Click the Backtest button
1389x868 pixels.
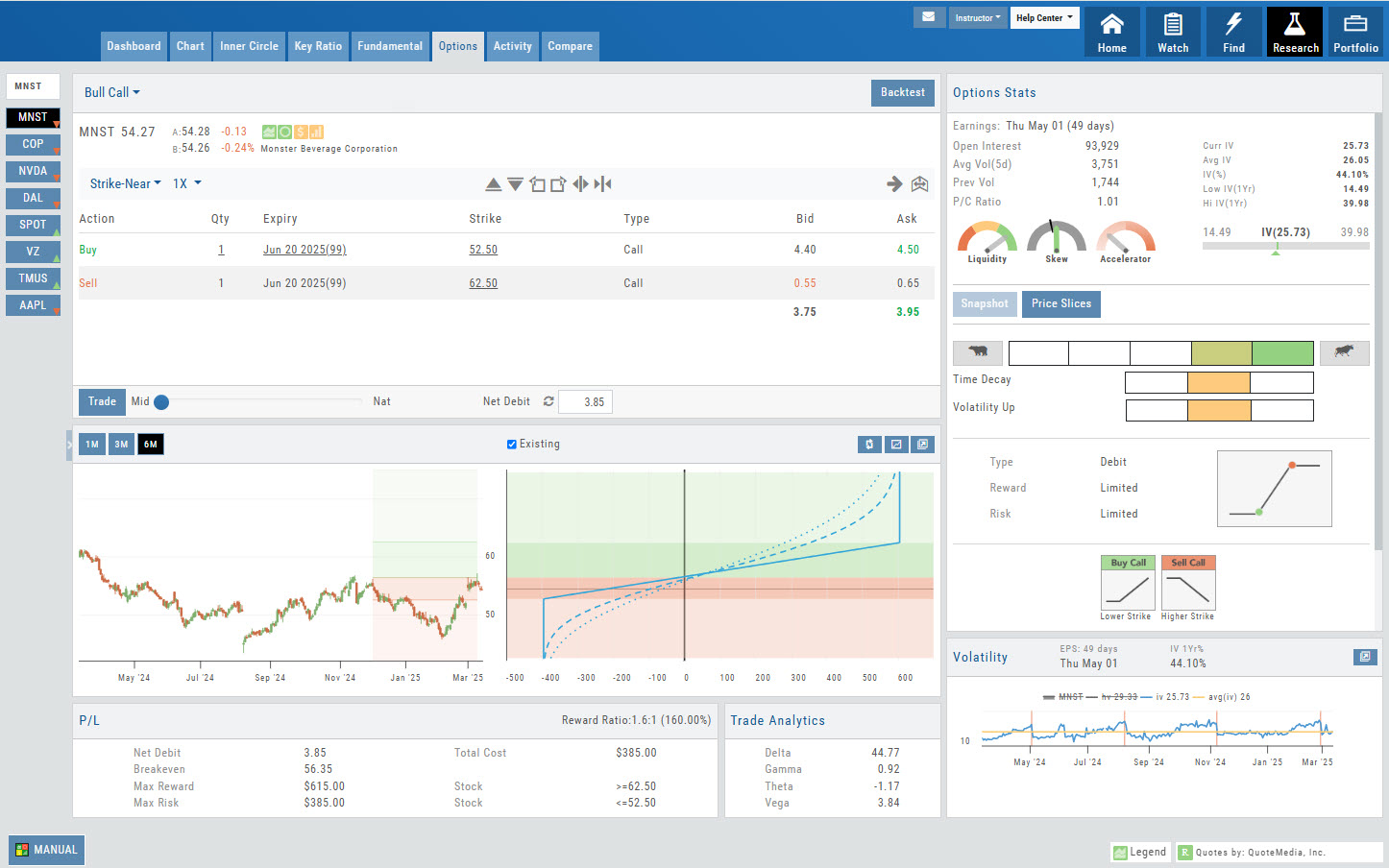click(x=902, y=92)
